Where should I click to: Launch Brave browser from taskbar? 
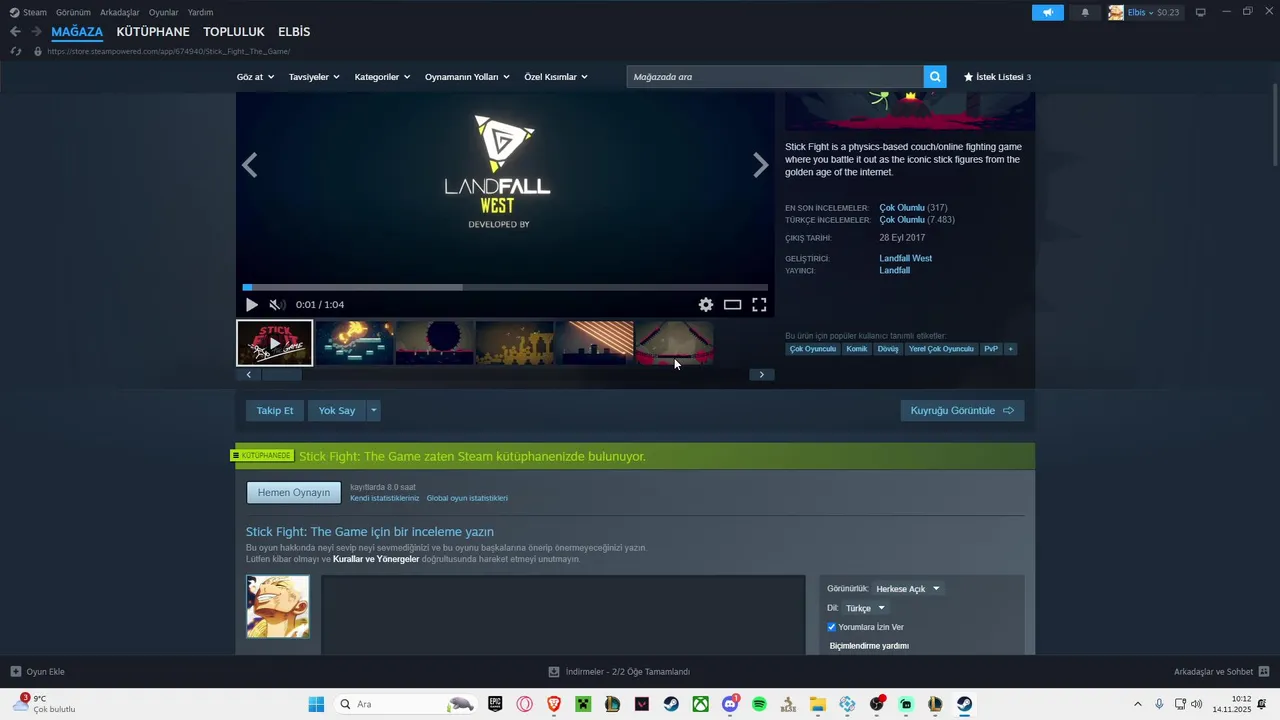tap(554, 704)
